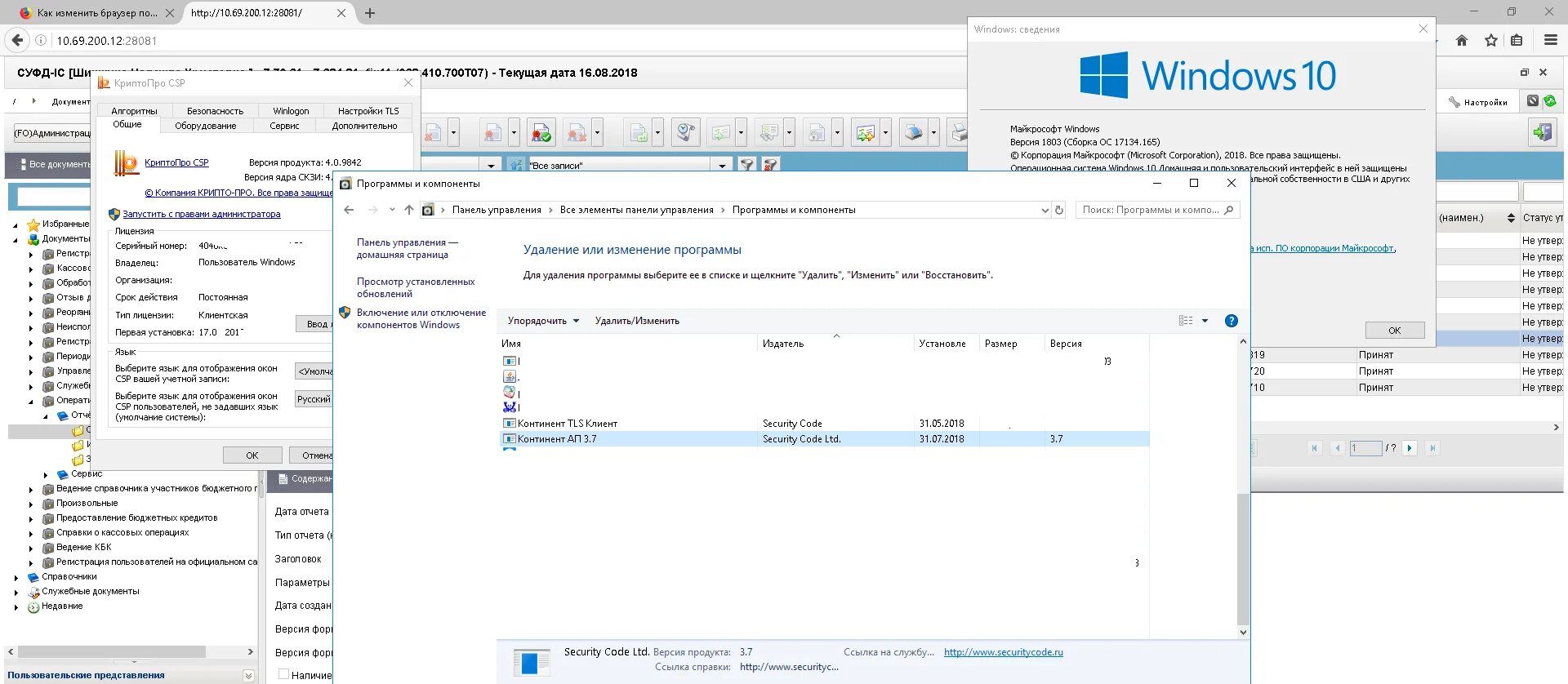
Task: Open the browser hamburger menu
Action: click(x=1551, y=40)
